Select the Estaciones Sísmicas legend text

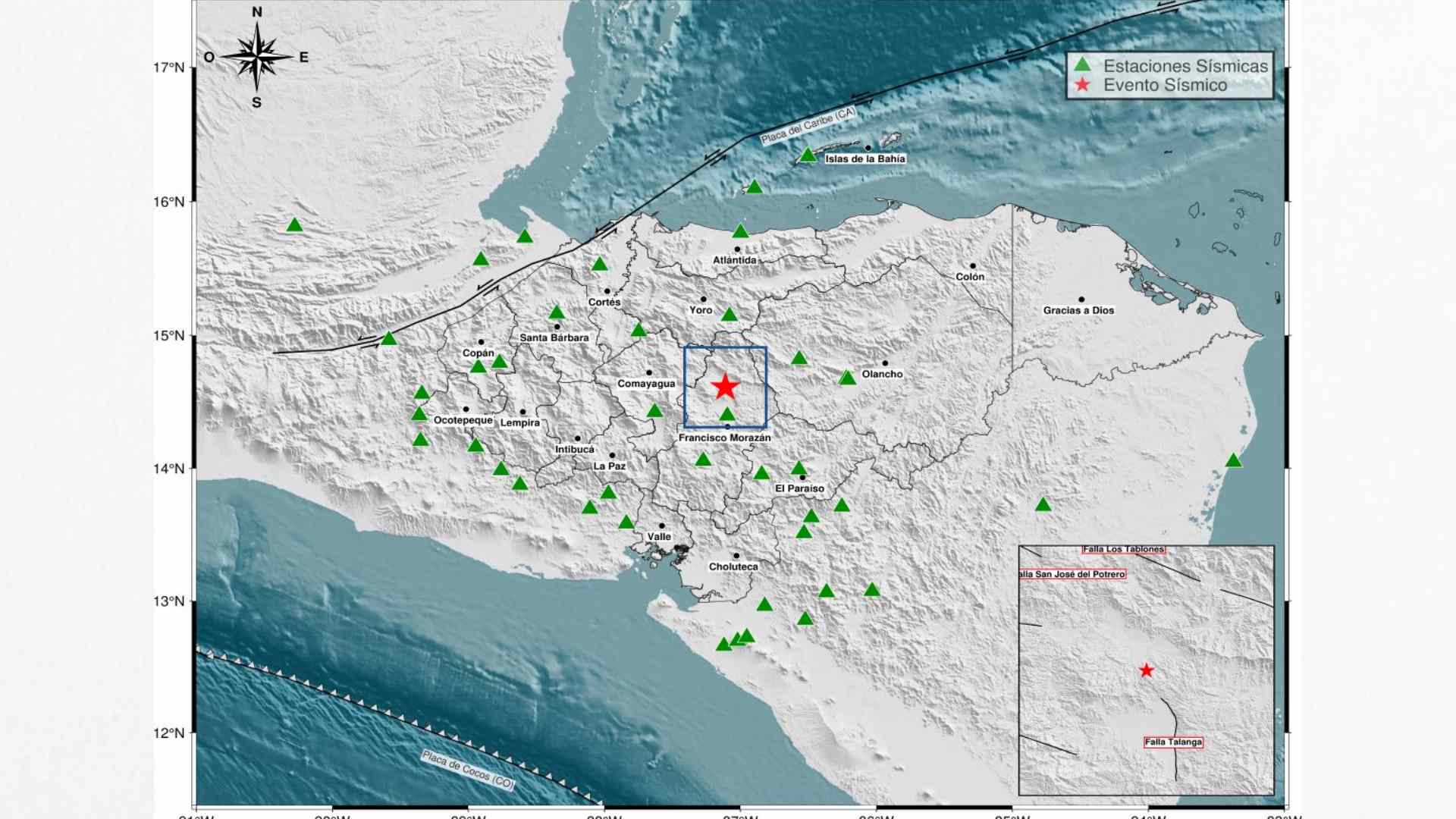1185,66
